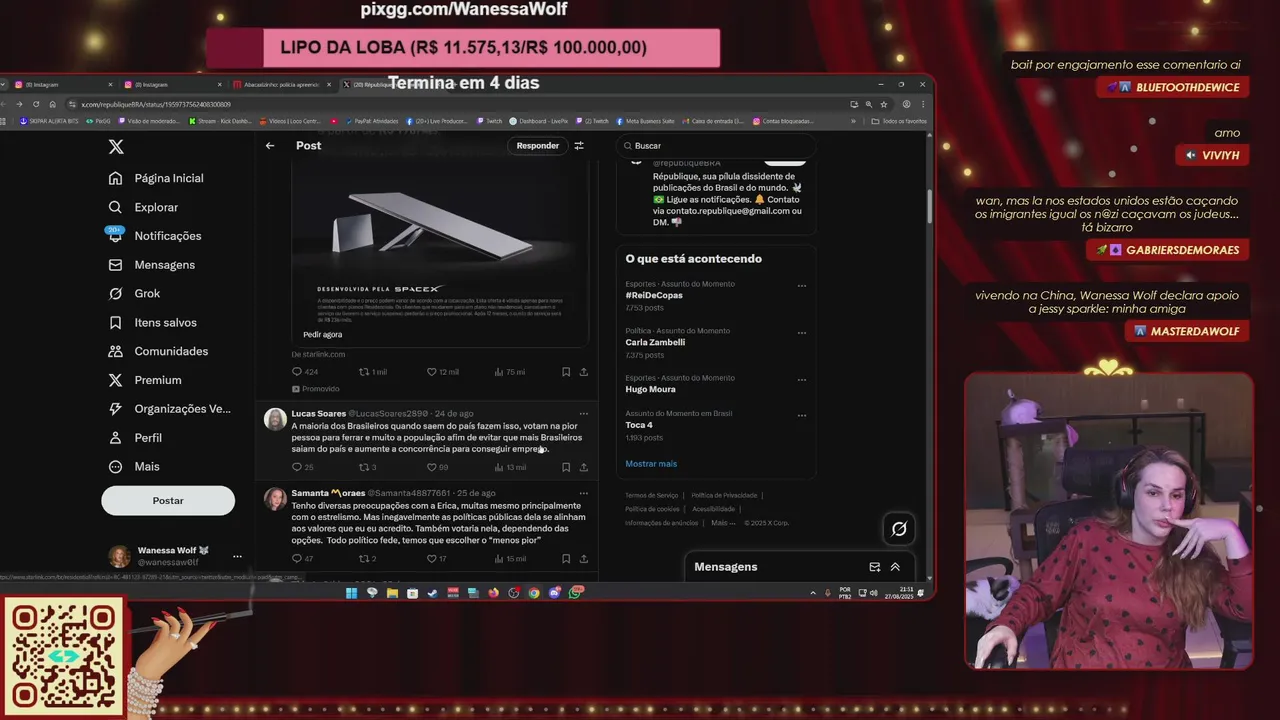This screenshot has width=1280, height=720.
Task: Click Pedir agora on the Starlink ad
Action: coord(323,335)
